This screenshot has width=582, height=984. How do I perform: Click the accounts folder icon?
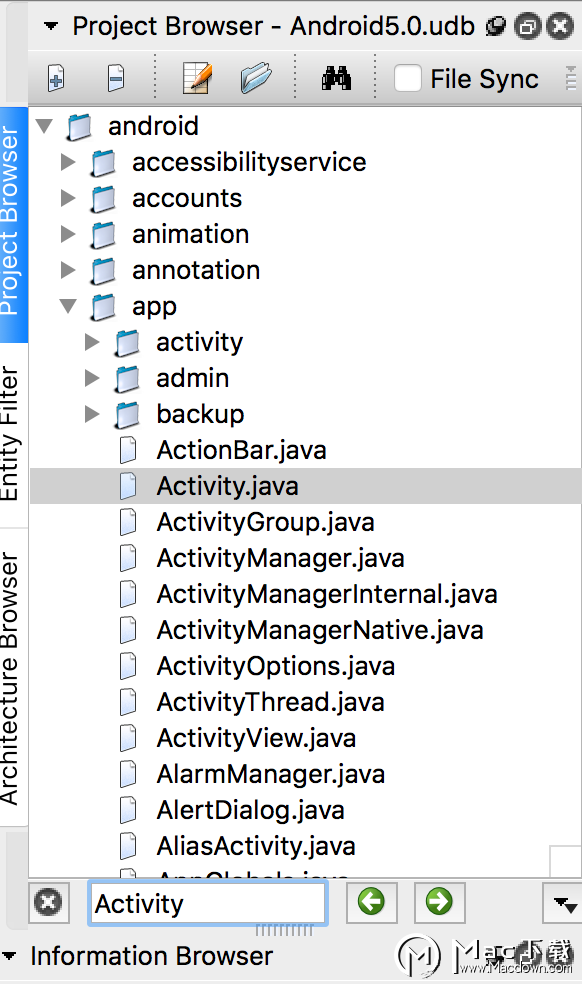104,198
